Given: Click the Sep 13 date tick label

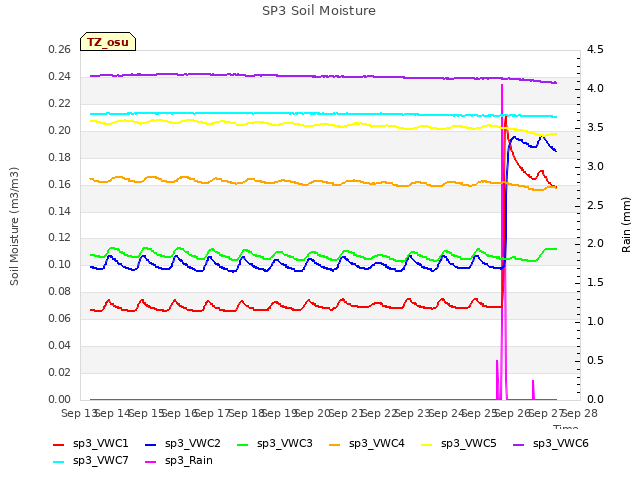Looking at the screenshot, I should click(78, 413).
